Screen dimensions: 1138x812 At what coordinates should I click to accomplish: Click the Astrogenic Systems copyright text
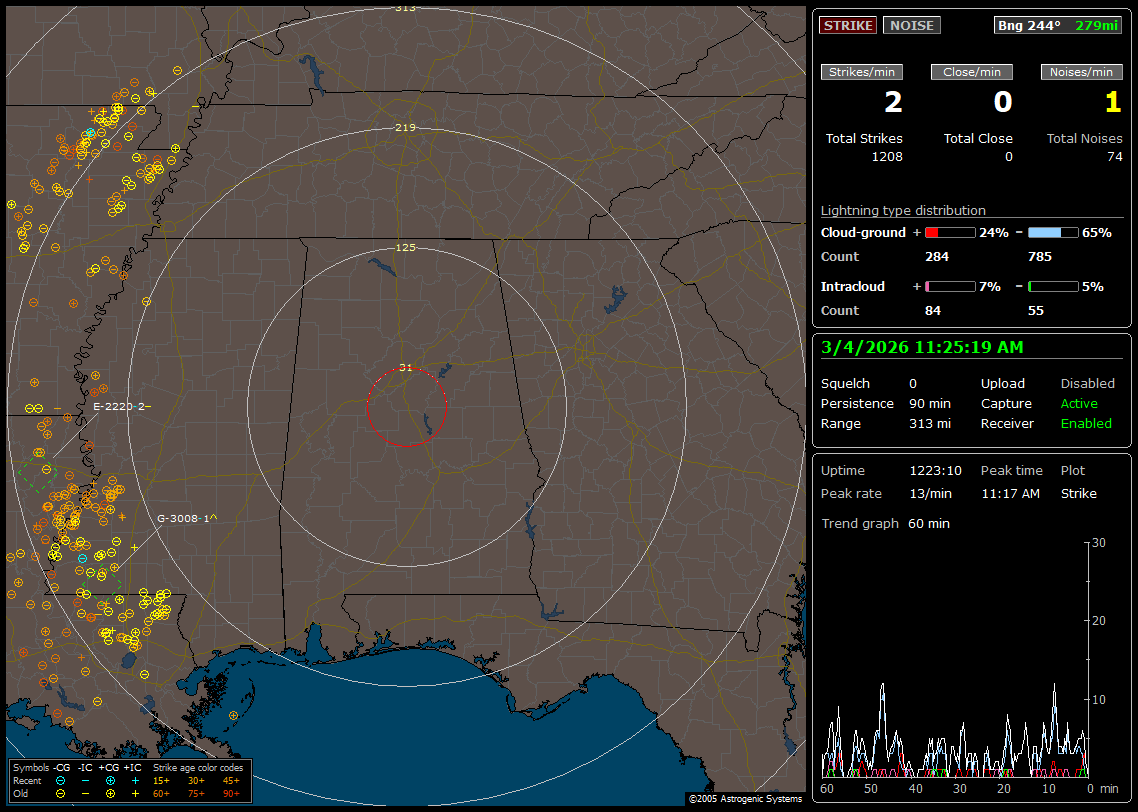pyautogui.click(x=745, y=799)
